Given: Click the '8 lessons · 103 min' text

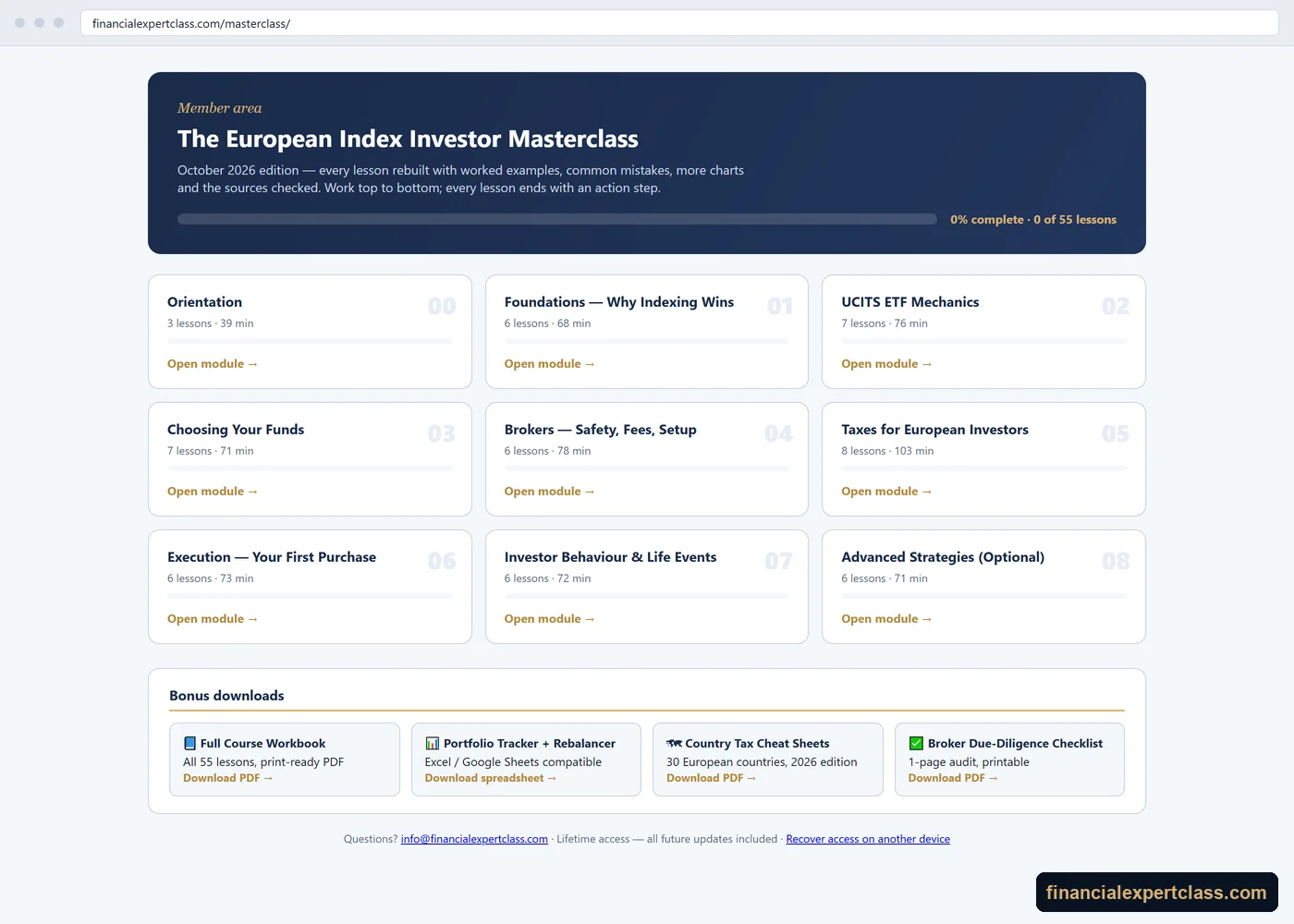Looking at the screenshot, I should 887,451.
